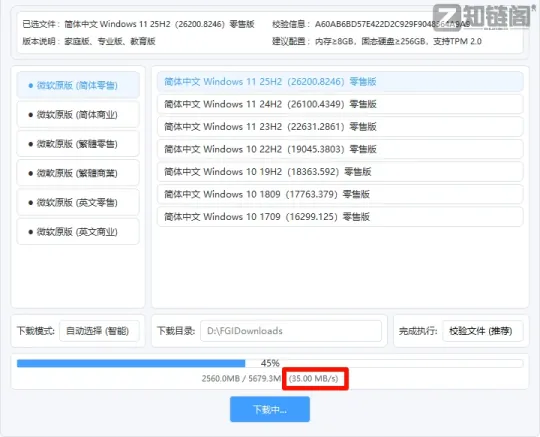540x437 pixels.
Task: Click the 35.00 MB/s speed text
Action: pos(314,378)
